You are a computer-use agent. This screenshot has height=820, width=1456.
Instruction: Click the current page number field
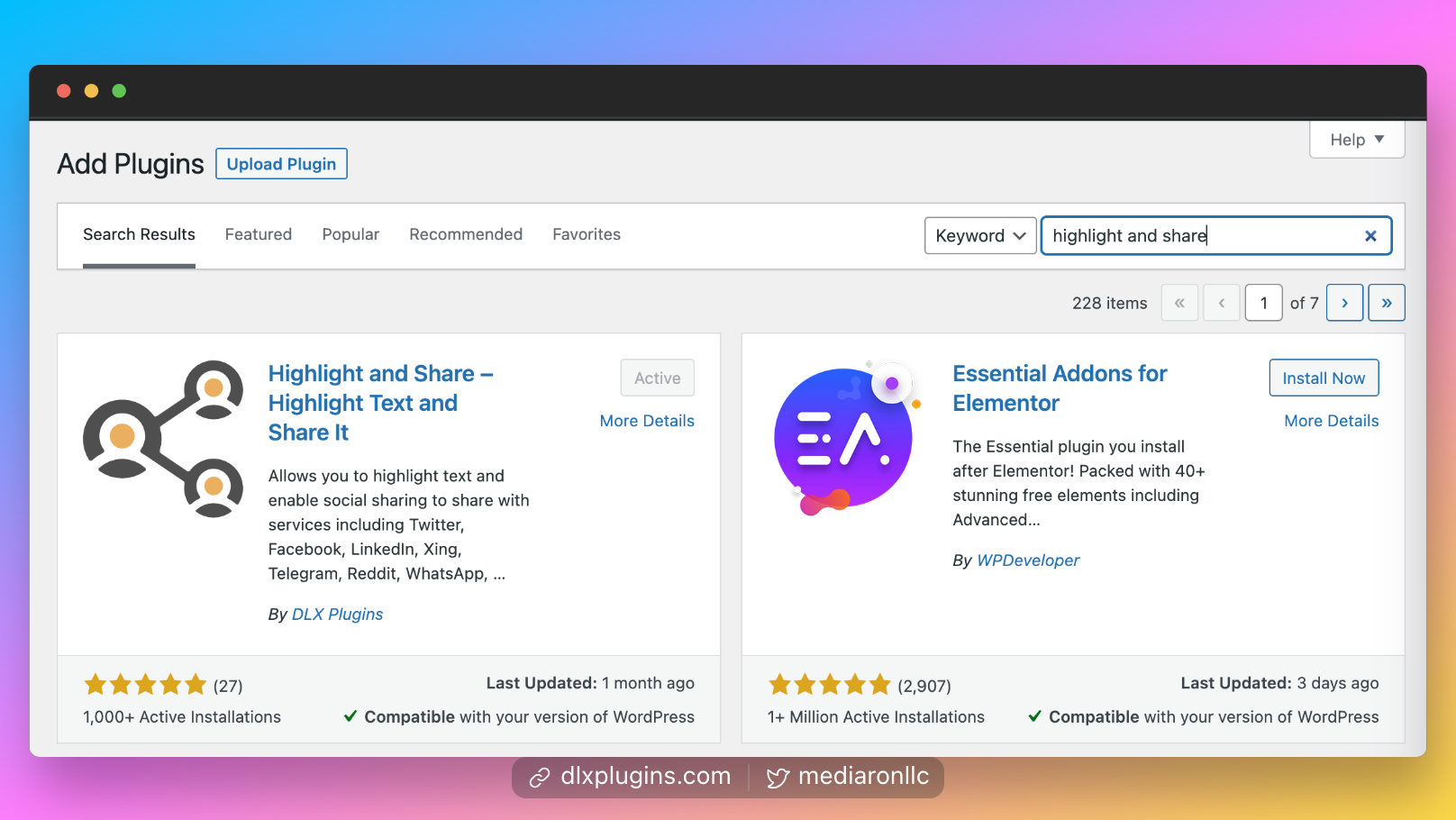pyautogui.click(x=1264, y=303)
